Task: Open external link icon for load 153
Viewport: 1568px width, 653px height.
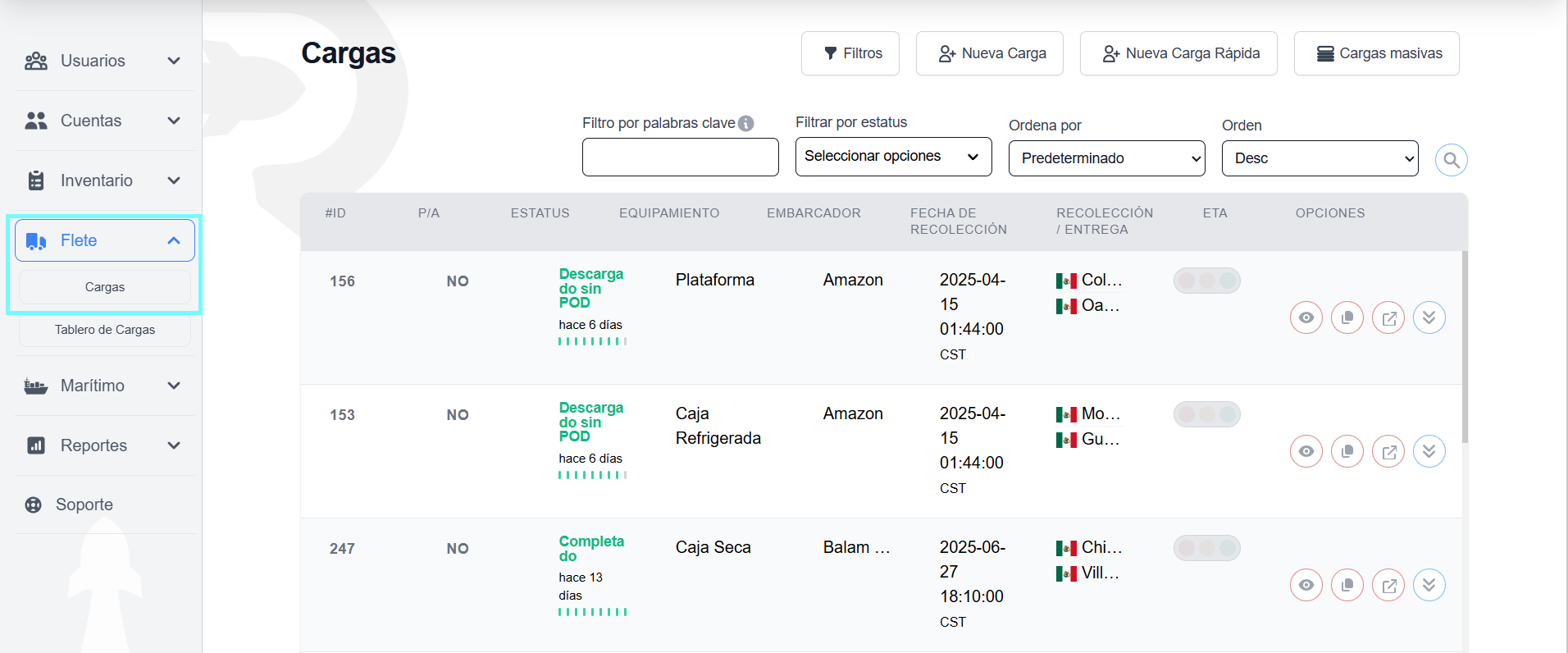Action: (1388, 451)
